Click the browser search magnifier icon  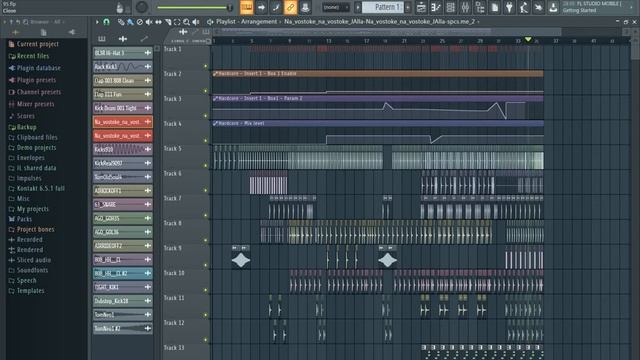click(26, 22)
